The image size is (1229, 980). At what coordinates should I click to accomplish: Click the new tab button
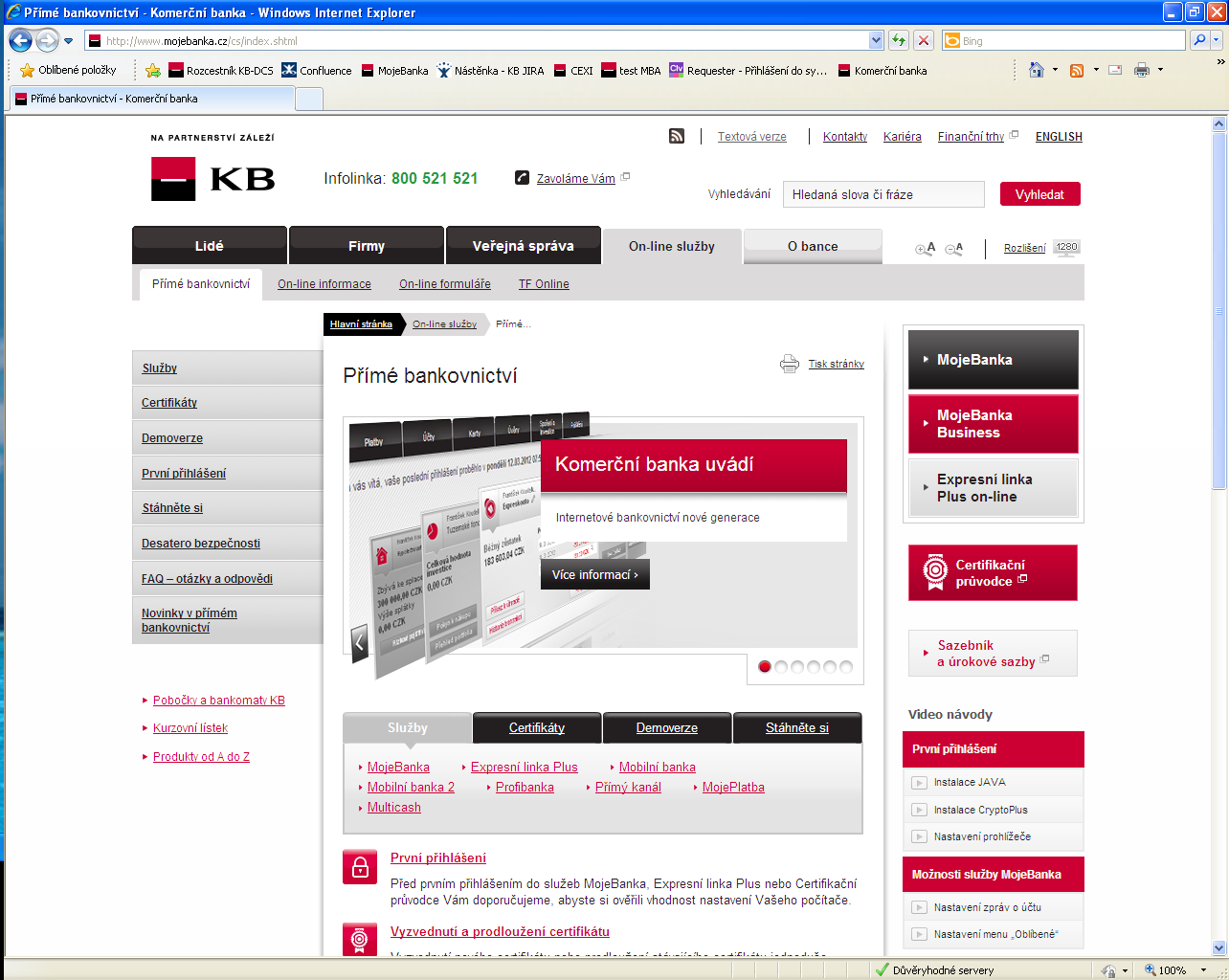click(309, 99)
